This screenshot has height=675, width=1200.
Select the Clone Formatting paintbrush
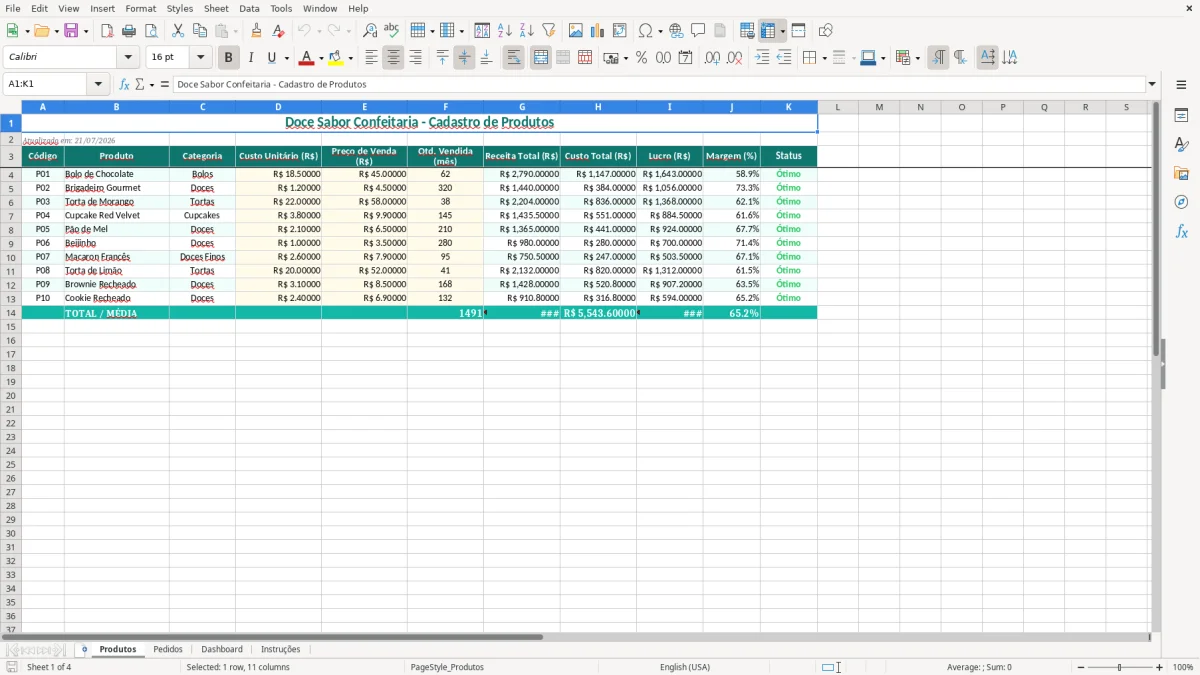point(256,31)
